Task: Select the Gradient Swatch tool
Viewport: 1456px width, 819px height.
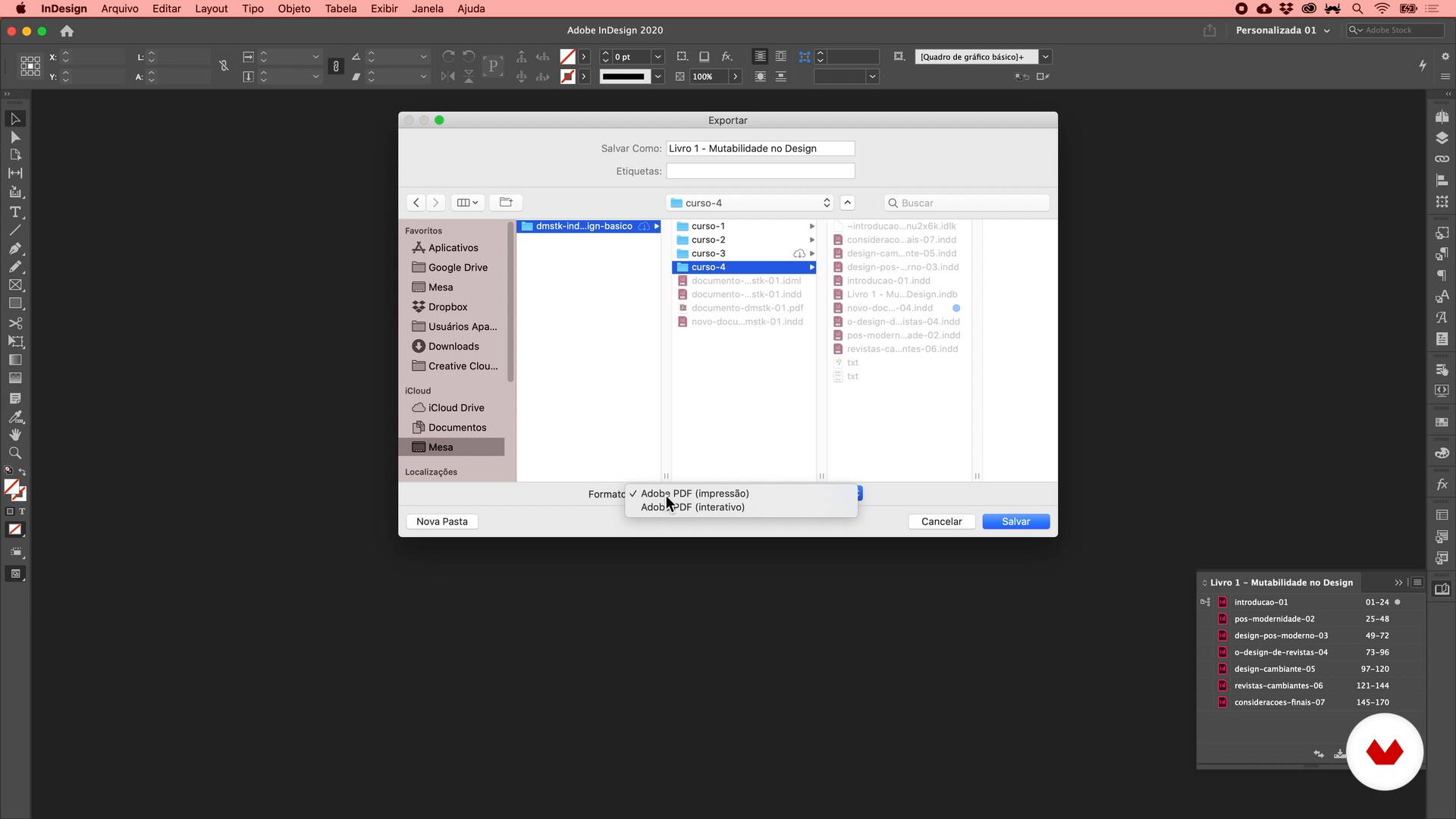Action: point(15,359)
